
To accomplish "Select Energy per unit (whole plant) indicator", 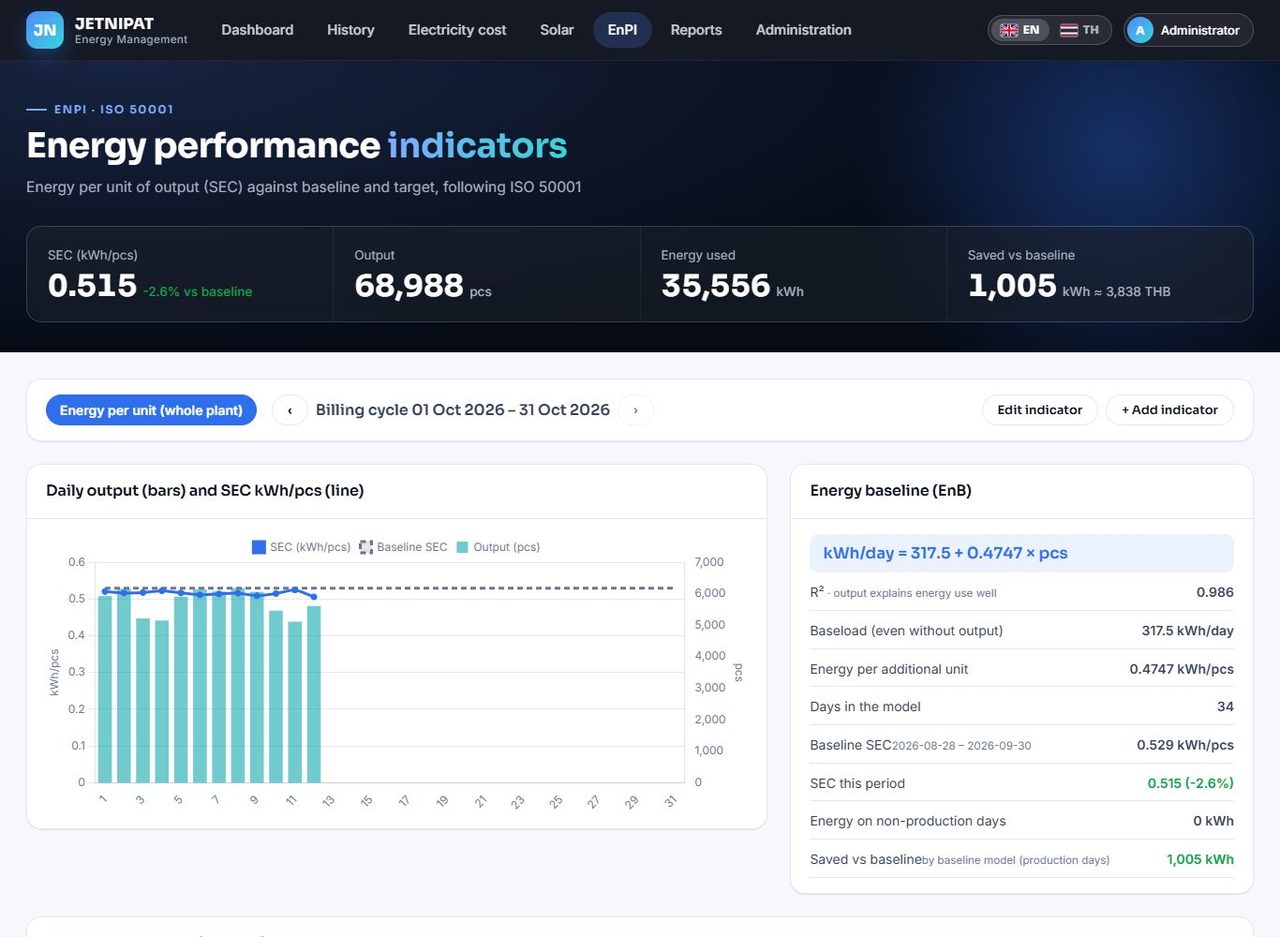I will point(151,410).
